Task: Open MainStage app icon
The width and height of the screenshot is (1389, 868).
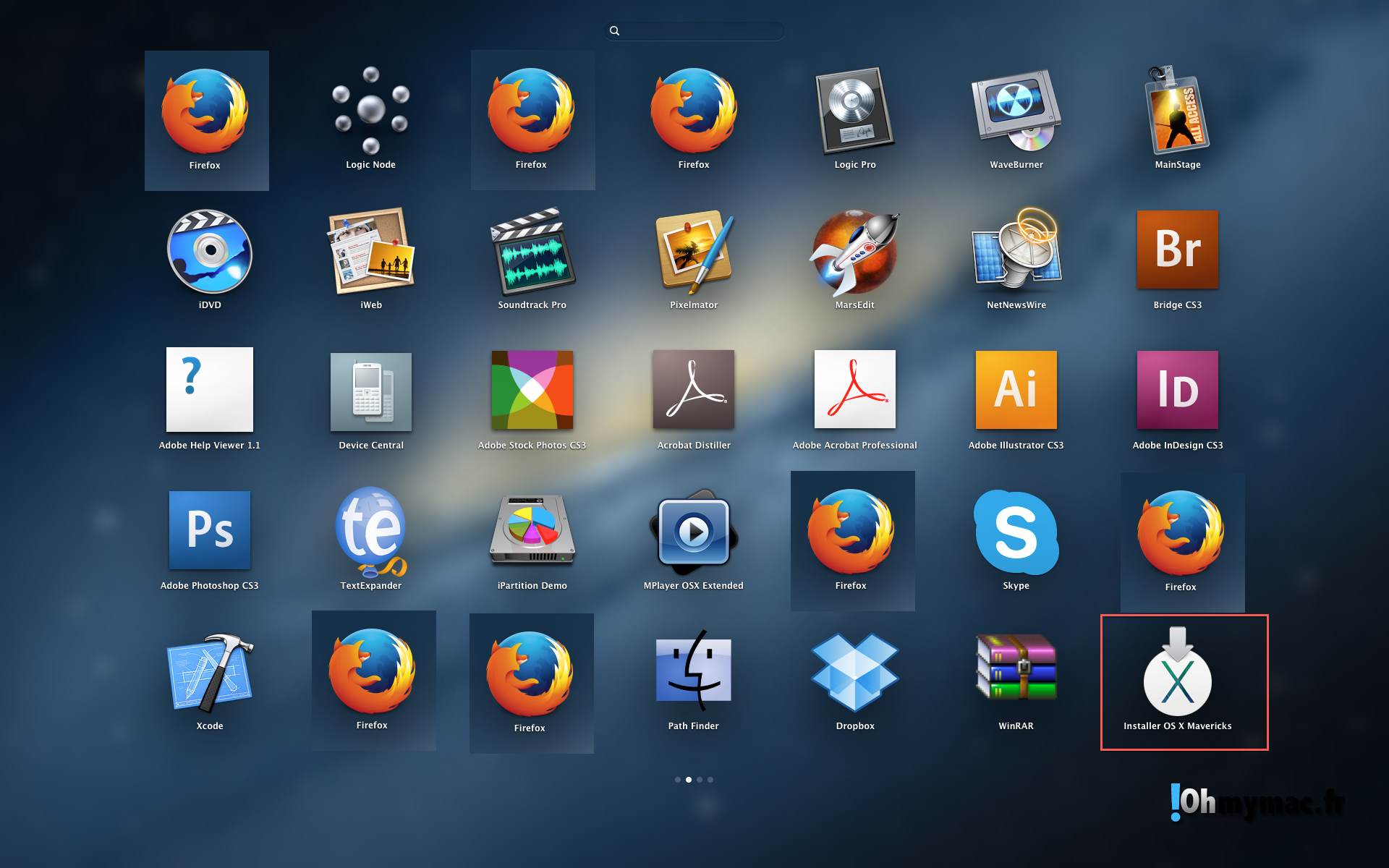Action: point(1177,111)
